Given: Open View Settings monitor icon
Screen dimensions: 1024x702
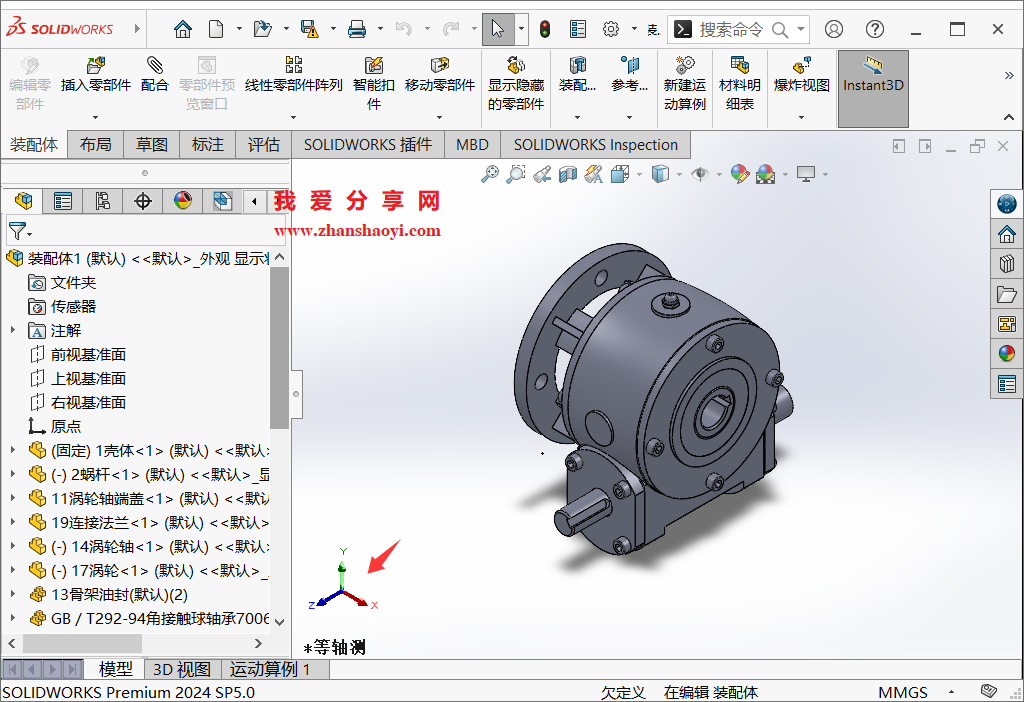Looking at the screenshot, I should pyautogui.click(x=806, y=174).
